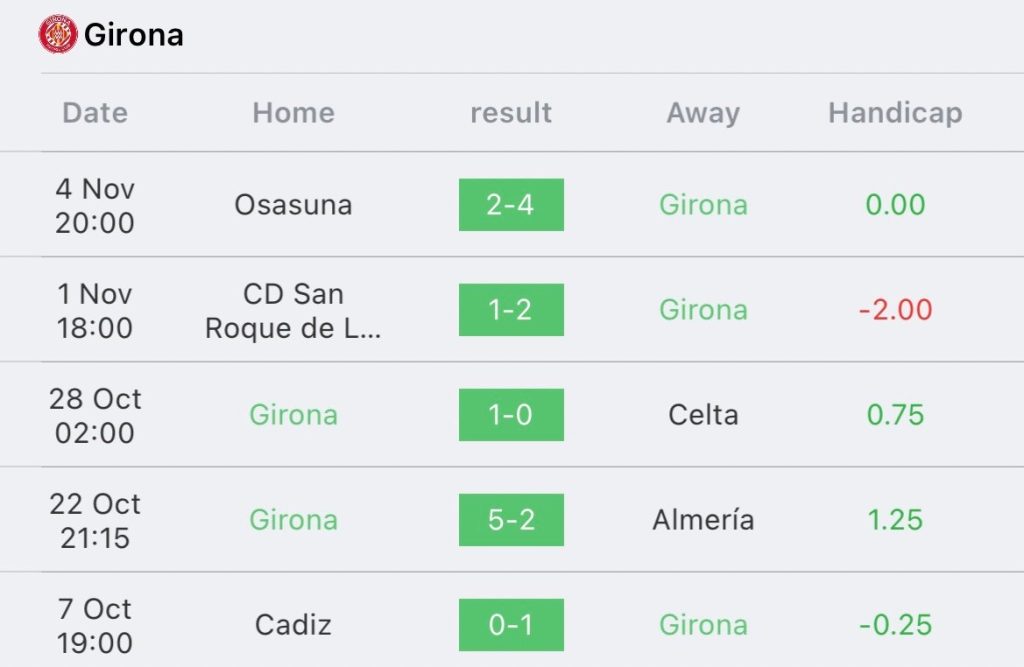This screenshot has width=1024, height=667.
Task: Click the -2.00 red handicap value
Action: click(x=895, y=310)
